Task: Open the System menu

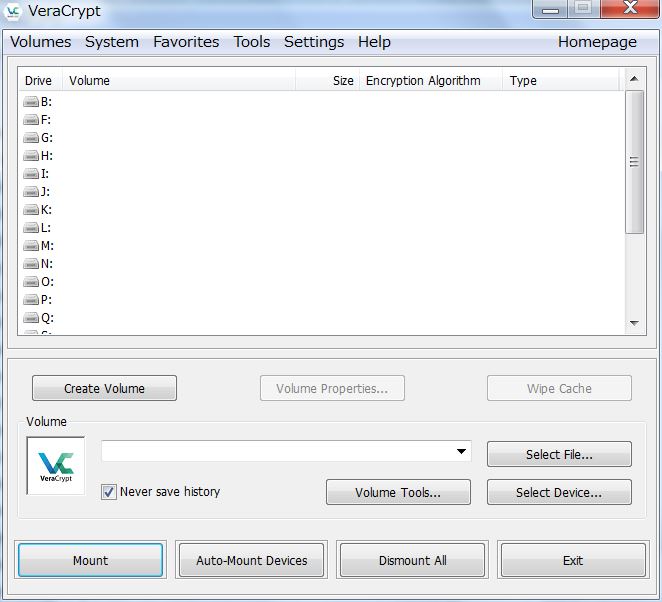Action: [112, 42]
